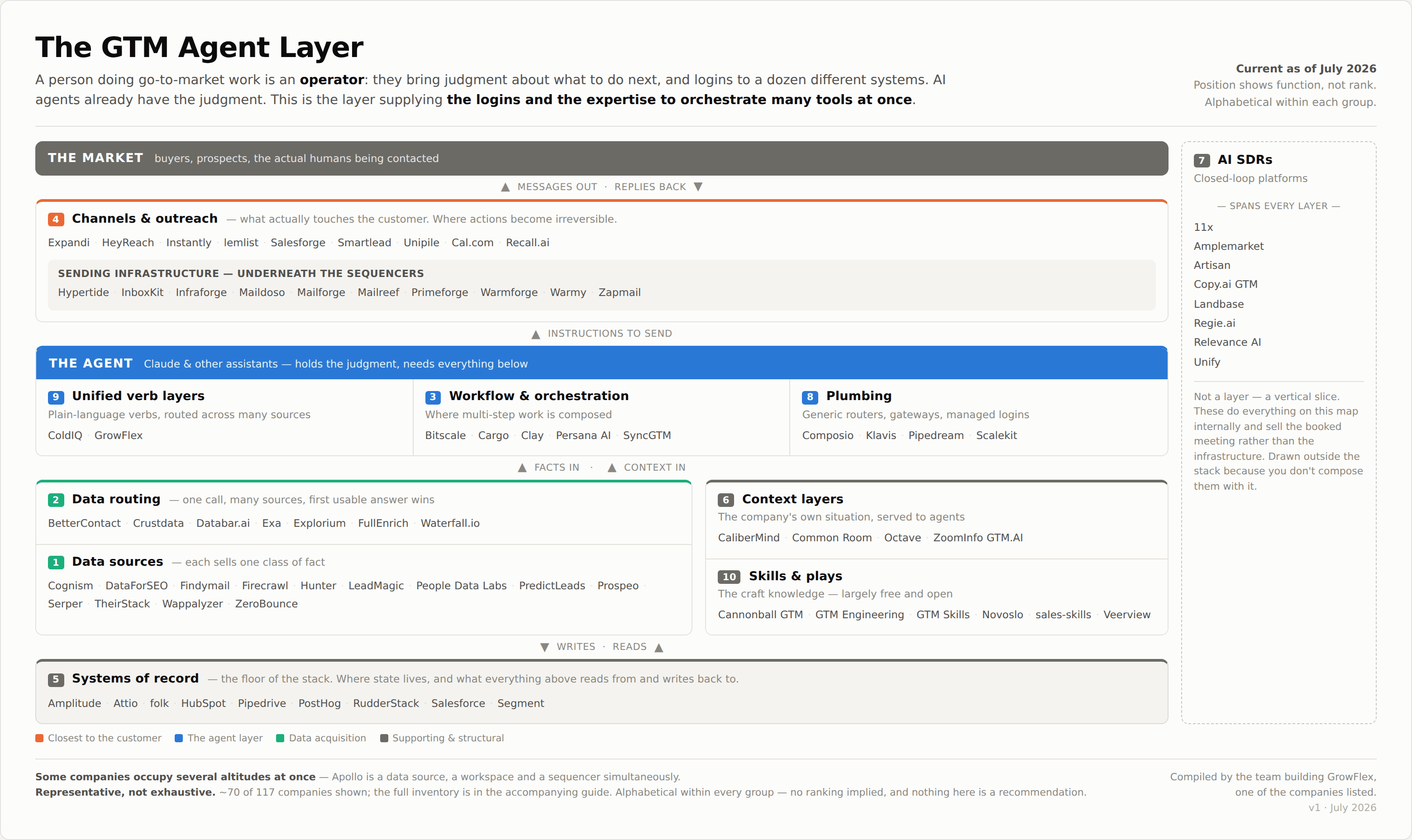Click Zapmail in sending infrastructure row

click(x=620, y=293)
